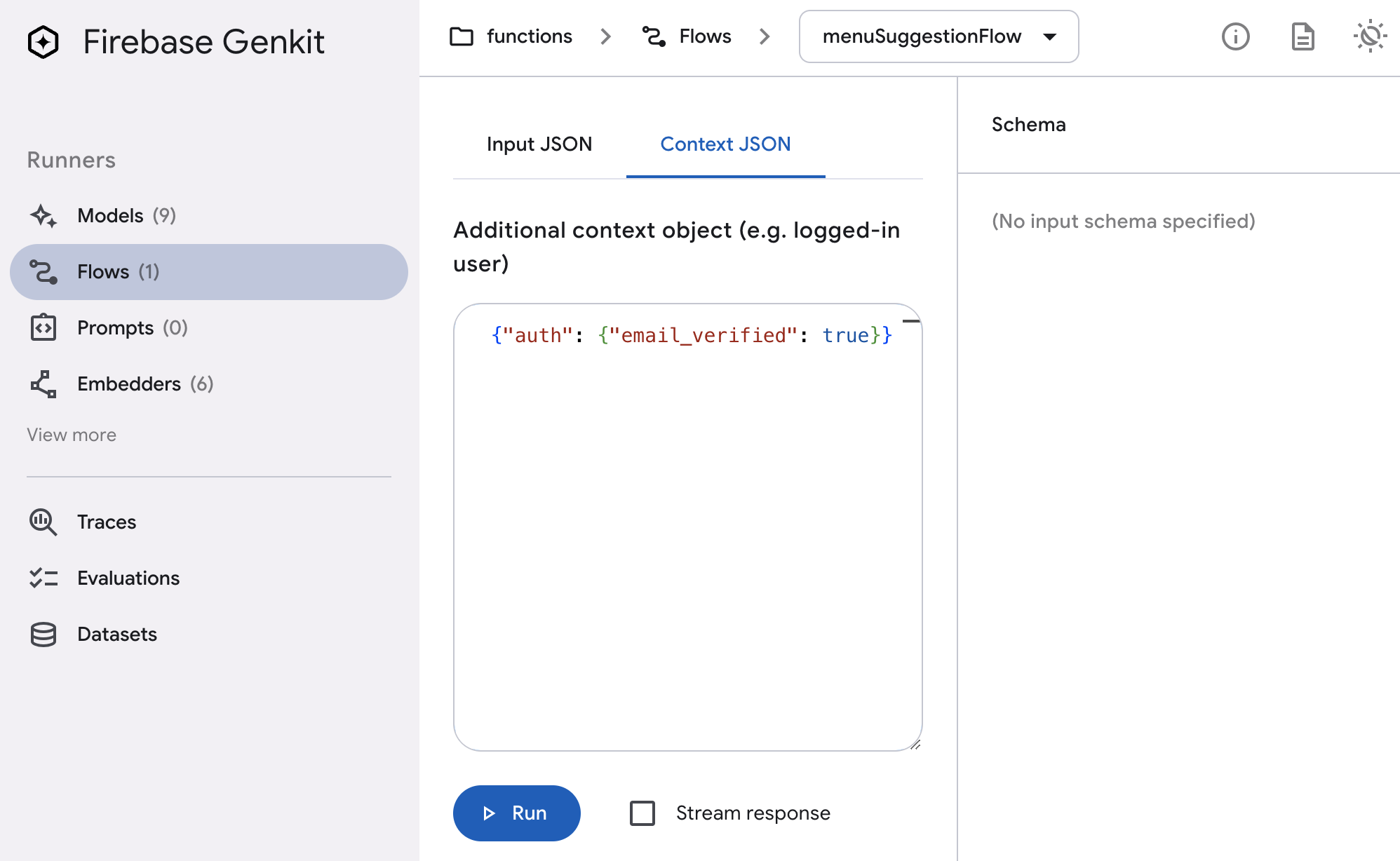This screenshot has height=861, width=1400.
Task: Click the Firebase Genkit logo icon
Action: [43, 42]
